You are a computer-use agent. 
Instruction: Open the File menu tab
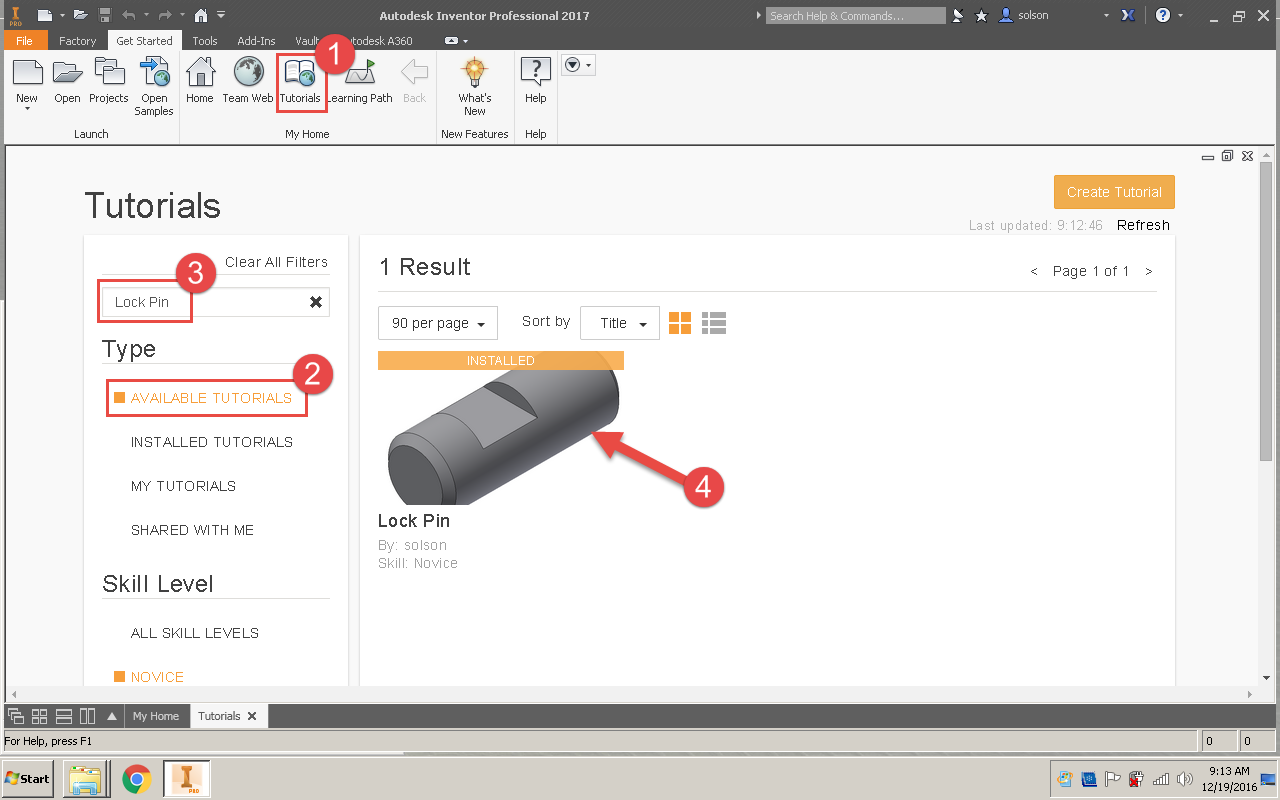point(25,41)
